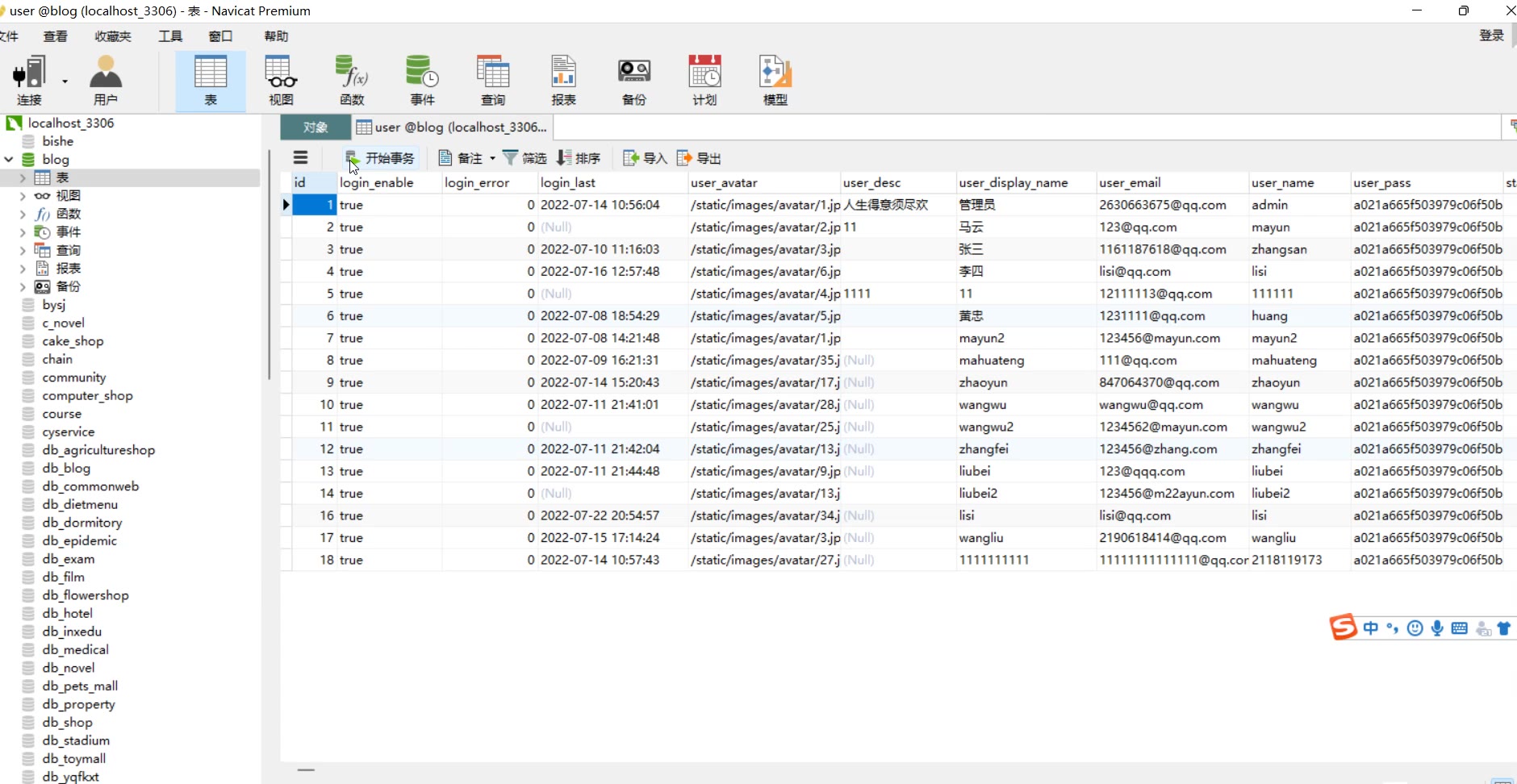This screenshot has width=1517, height=784.
Task: Switch to the 对象 tab
Action: [x=316, y=127]
